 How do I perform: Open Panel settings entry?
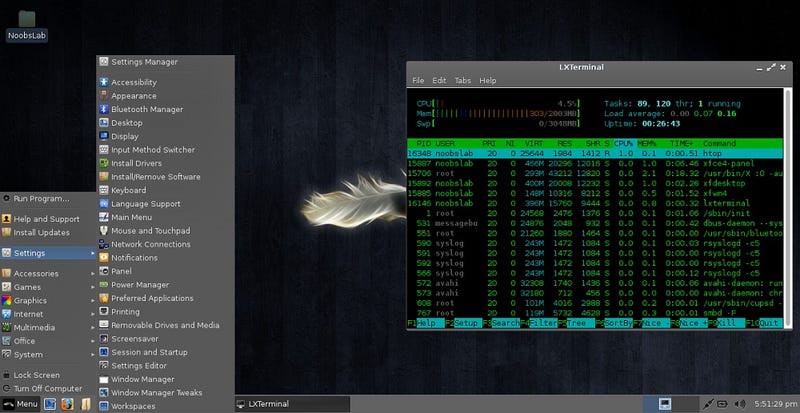(x=165, y=271)
